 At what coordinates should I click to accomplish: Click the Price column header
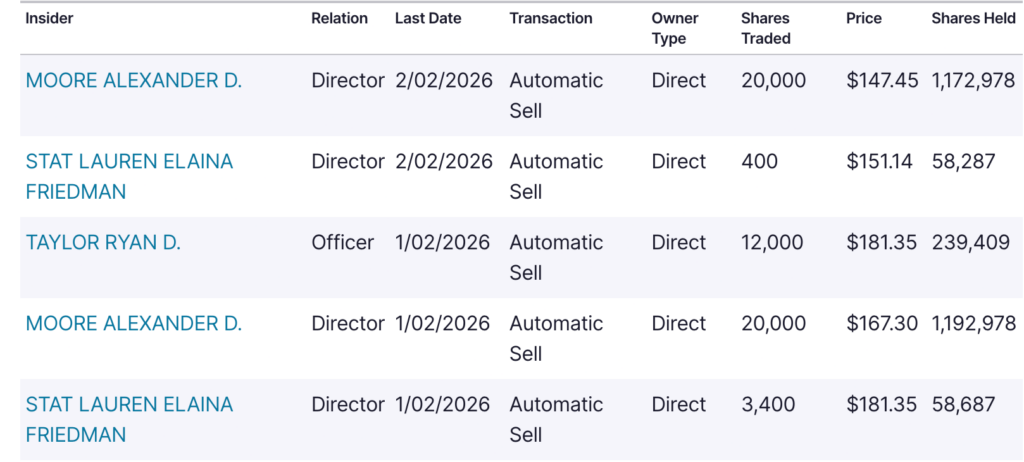point(864,18)
